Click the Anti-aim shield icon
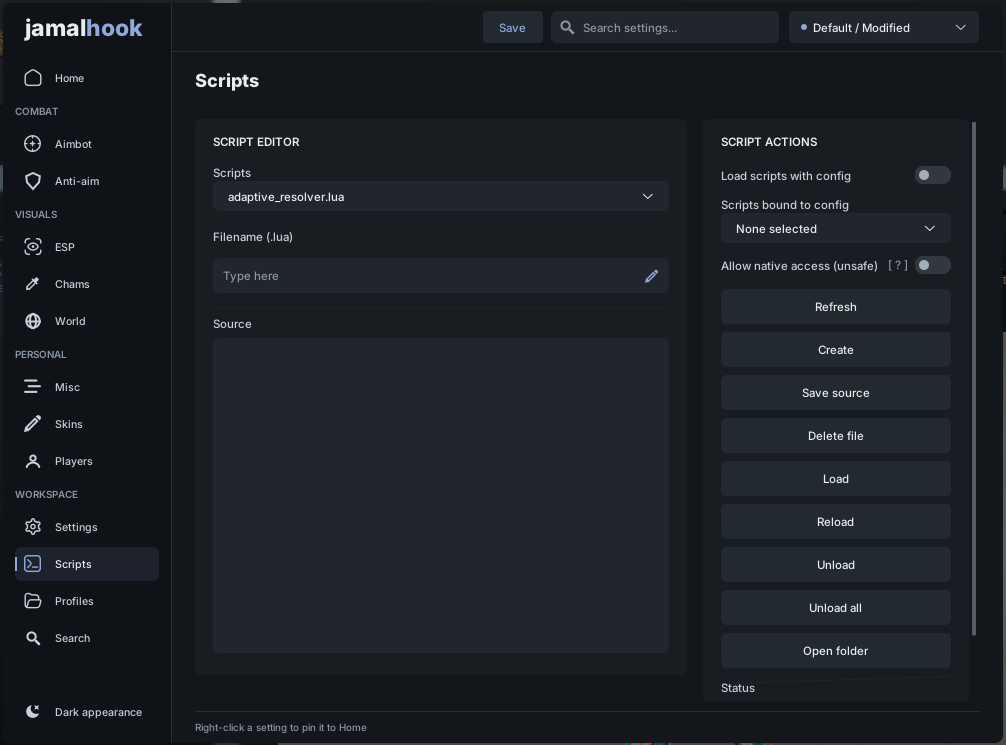 click(x=33, y=181)
